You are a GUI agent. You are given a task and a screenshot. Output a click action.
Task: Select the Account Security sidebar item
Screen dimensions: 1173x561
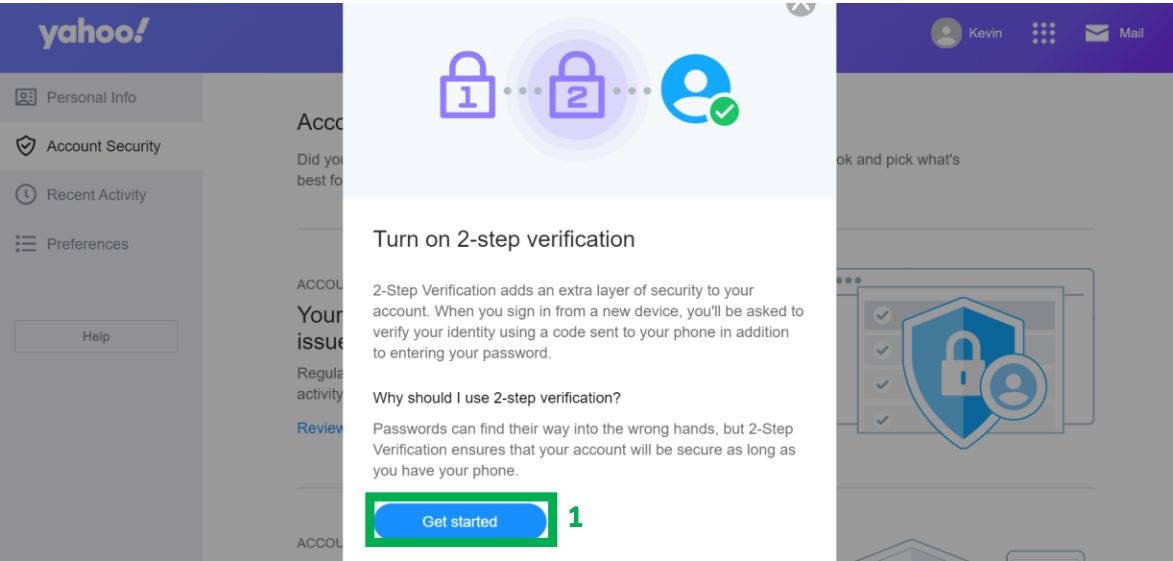coord(101,146)
